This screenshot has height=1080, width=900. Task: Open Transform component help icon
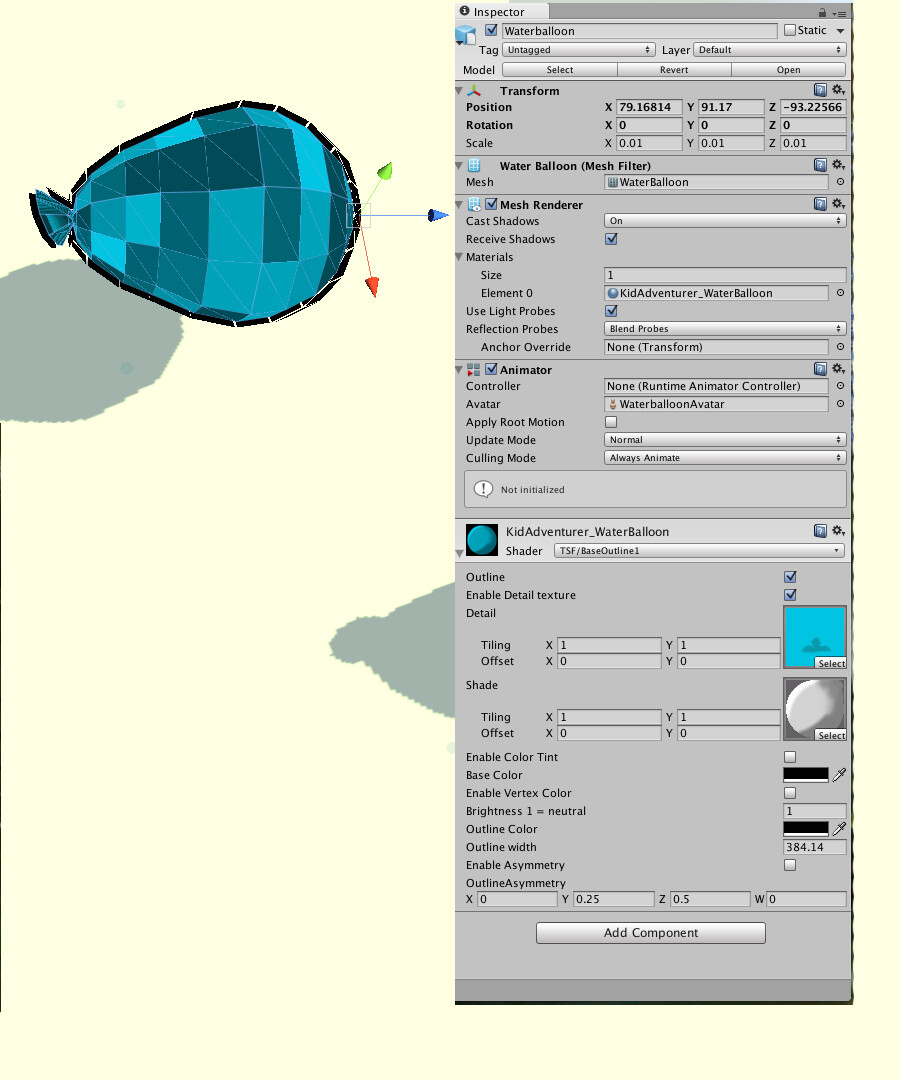point(819,90)
